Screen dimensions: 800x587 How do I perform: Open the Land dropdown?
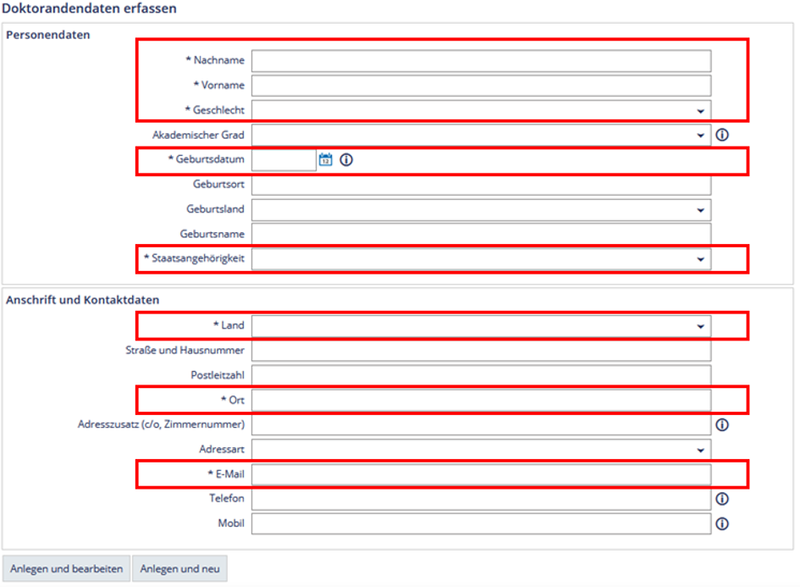click(x=481, y=326)
